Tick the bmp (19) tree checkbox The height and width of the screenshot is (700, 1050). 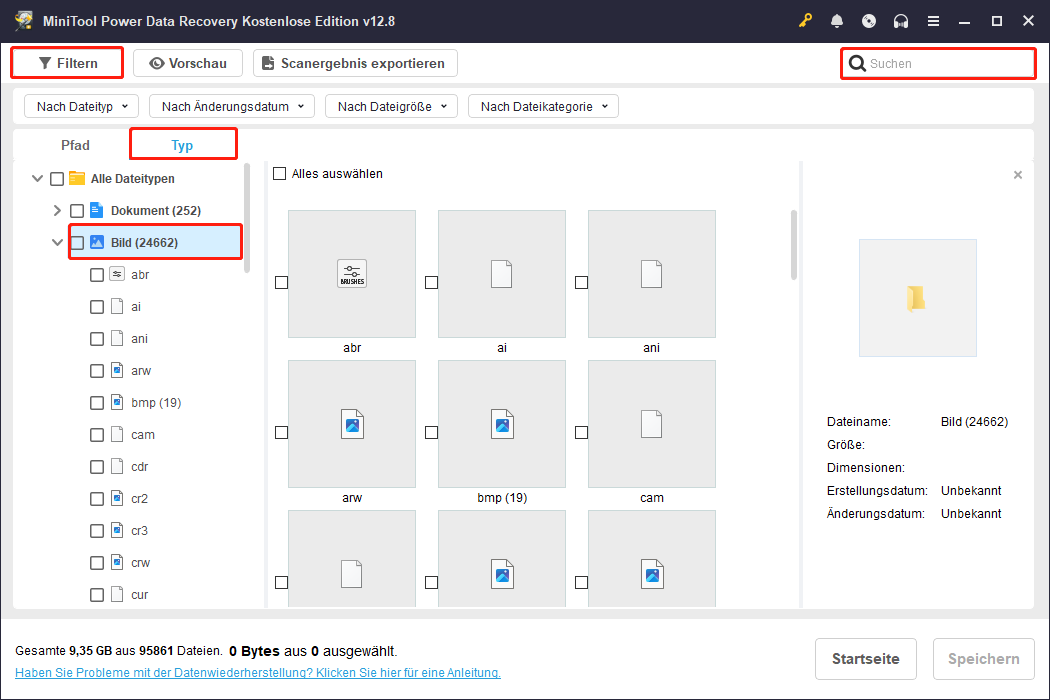[97, 403]
